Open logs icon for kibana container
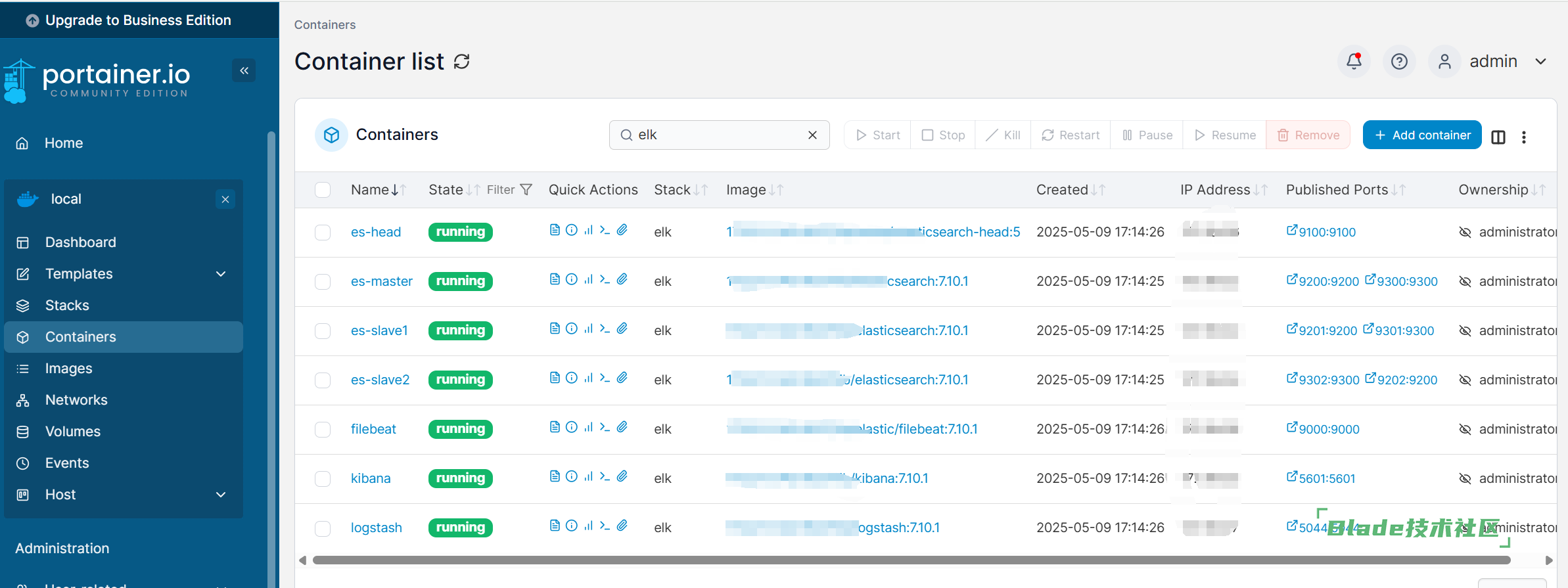The image size is (1568, 588). coord(555,476)
